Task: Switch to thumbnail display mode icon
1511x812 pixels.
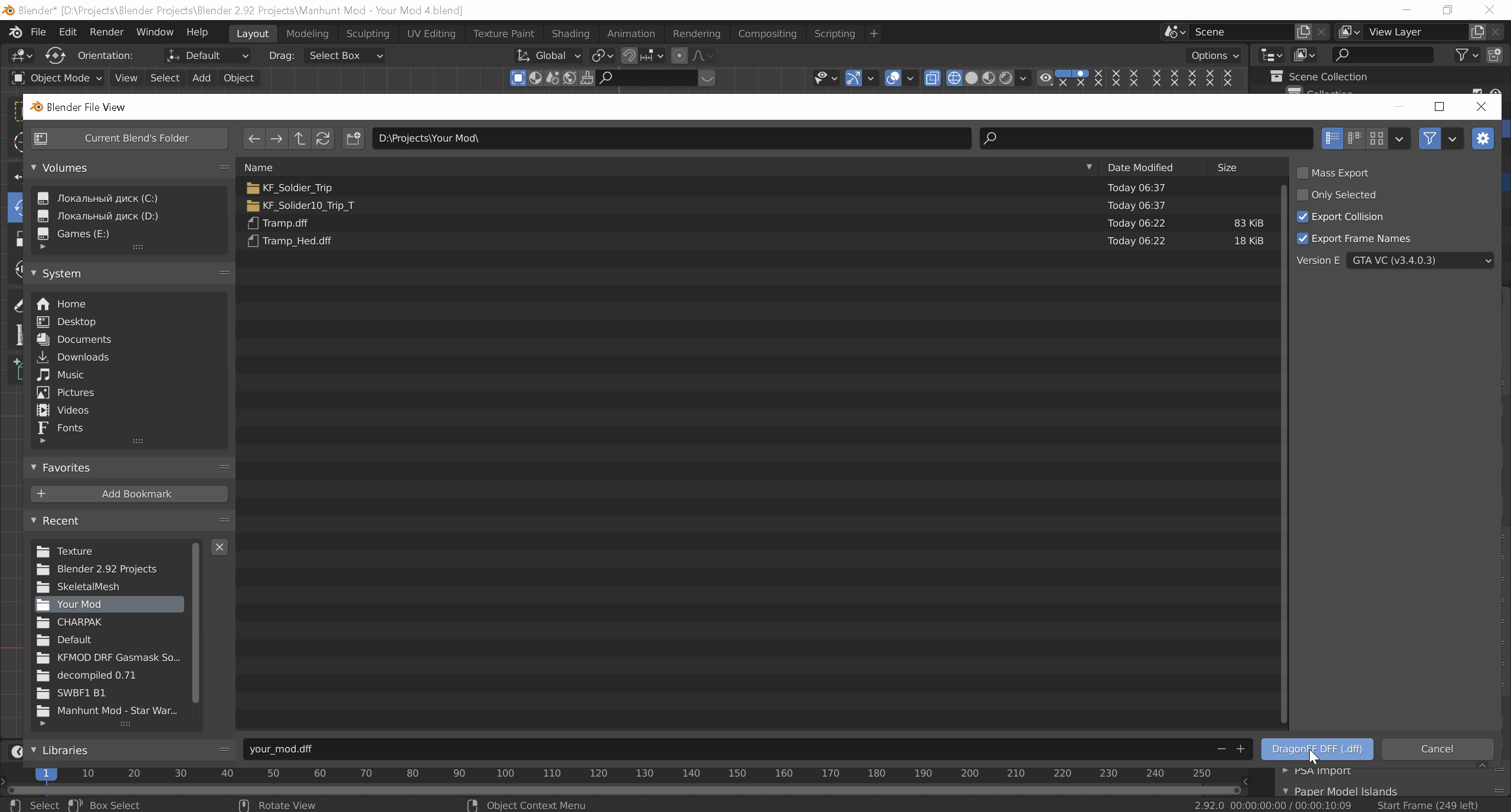Action: (1377, 139)
